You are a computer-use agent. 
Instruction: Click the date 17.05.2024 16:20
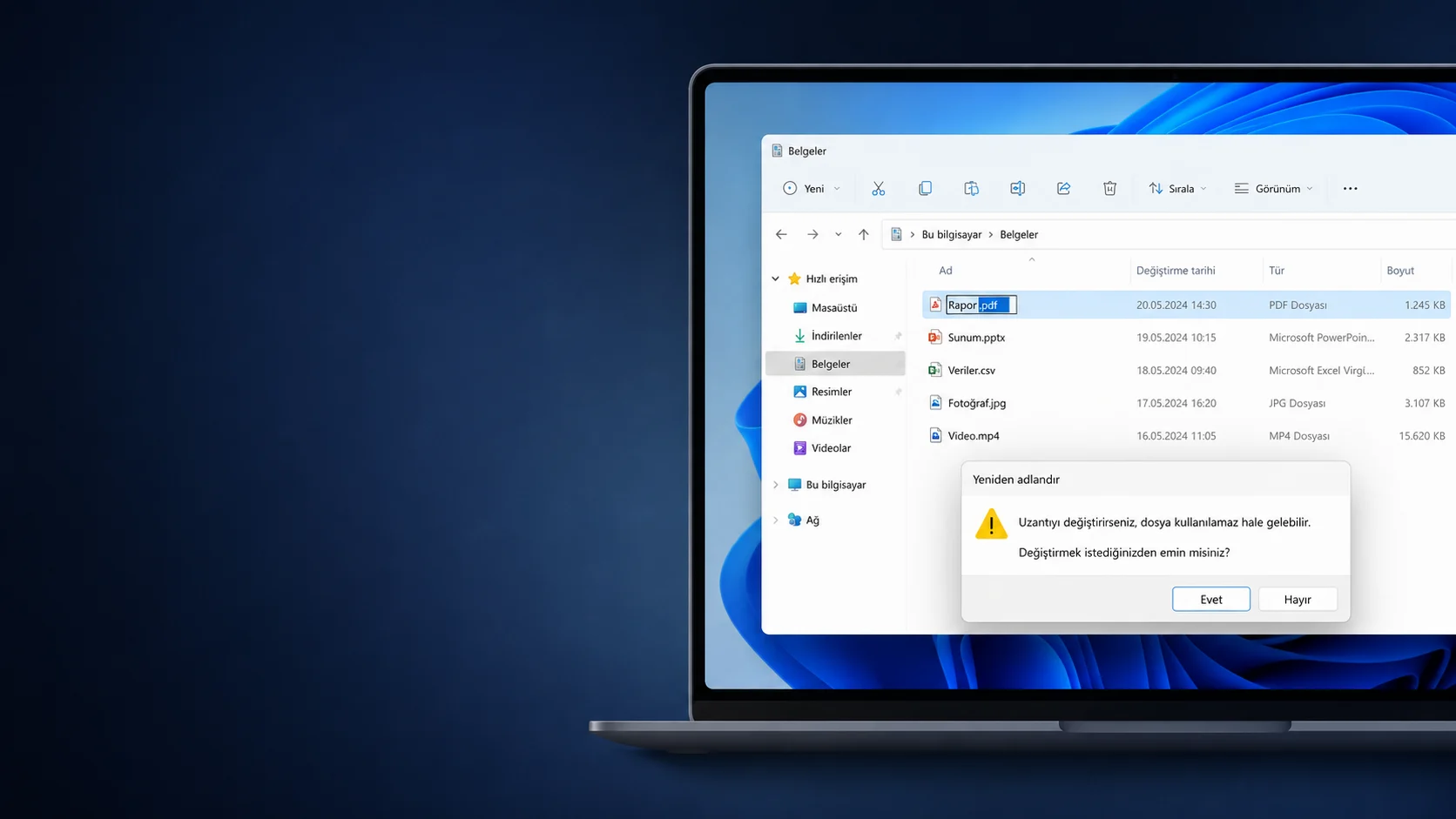[x=1176, y=403]
